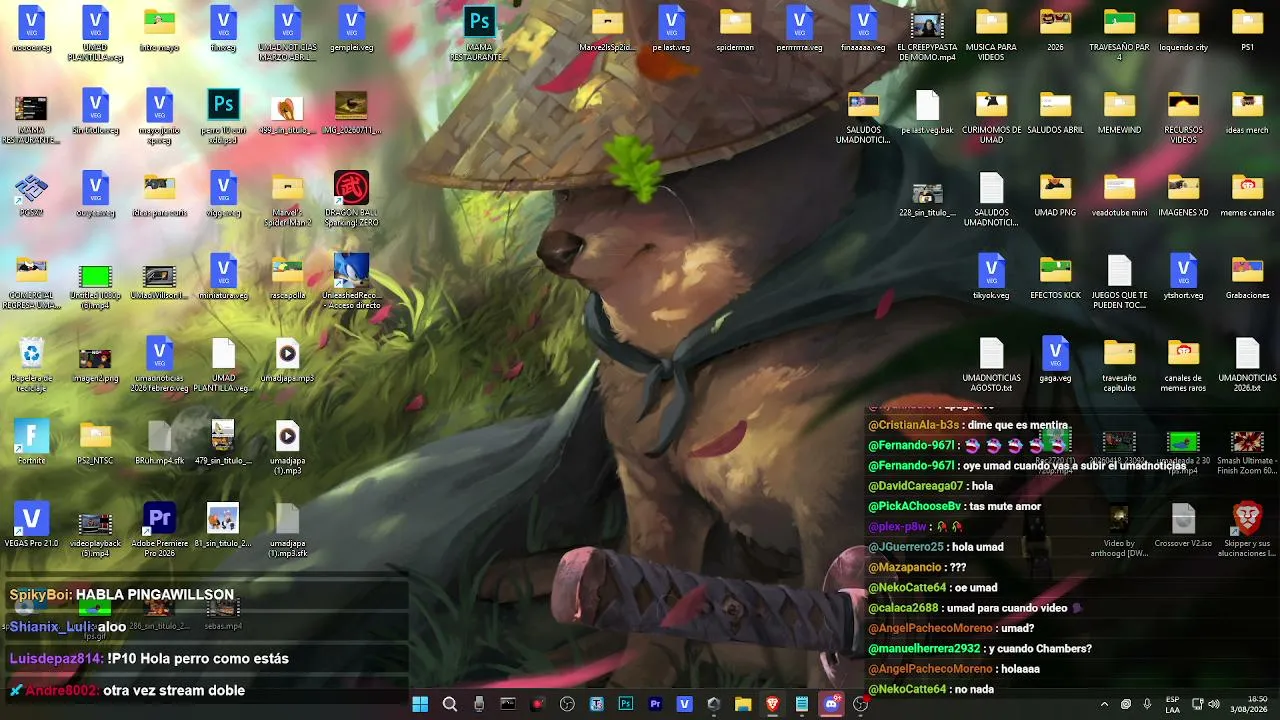Select the VEGAS Pro 21.0 desktop shortcut
1280x720 pixels.
pos(31,524)
